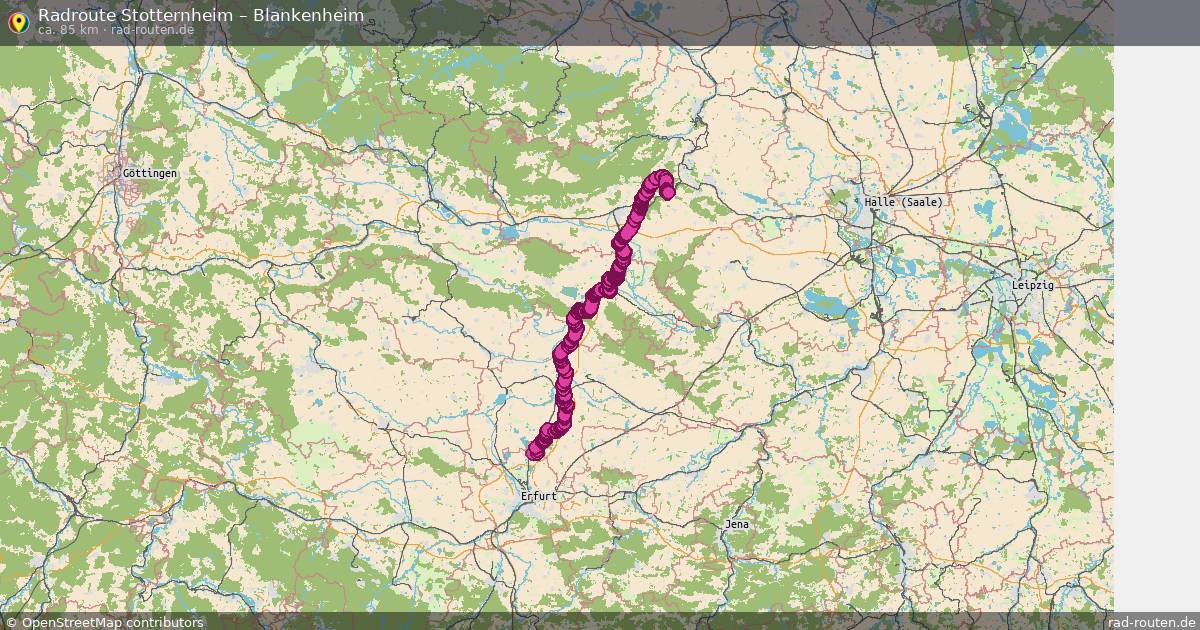This screenshot has width=1200, height=630.
Task: Click the location pin logo icon
Action: coord(17,22)
